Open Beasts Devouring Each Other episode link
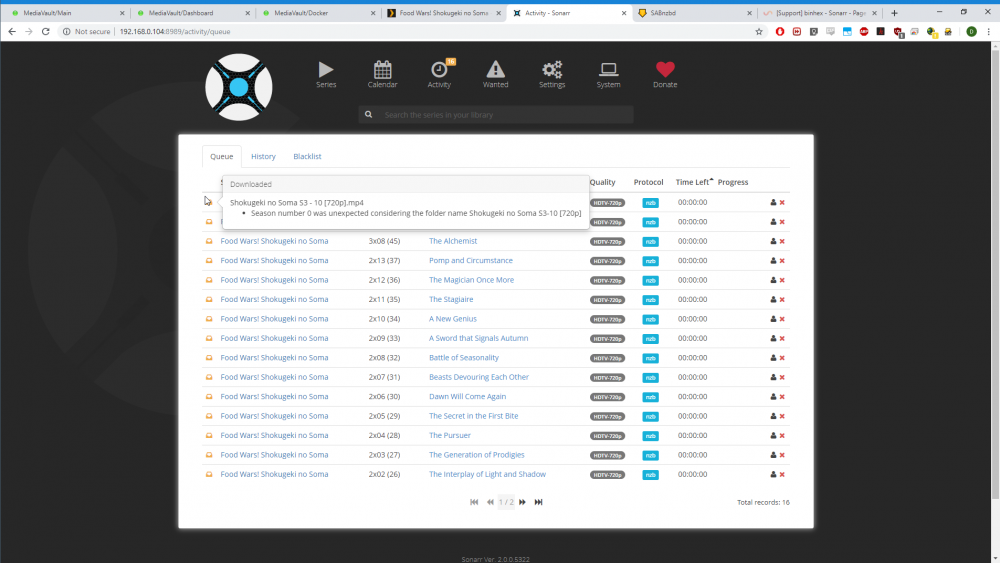Image resolution: width=1000 pixels, height=563 pixels. 478,377
